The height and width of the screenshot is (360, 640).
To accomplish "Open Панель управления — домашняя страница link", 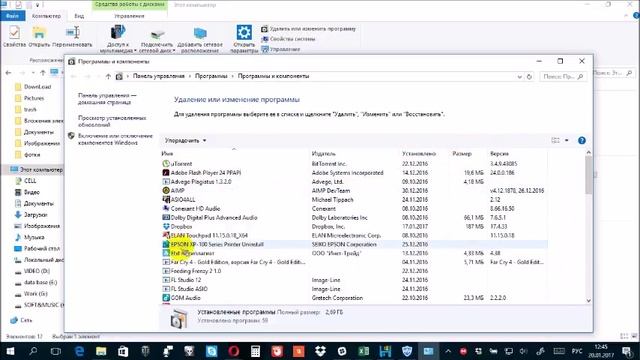I will click(107, 99).
